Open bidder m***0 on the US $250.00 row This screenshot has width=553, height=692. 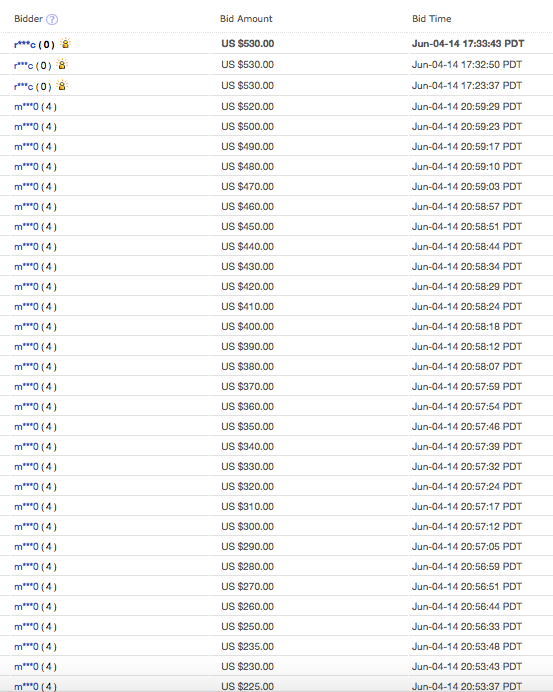pyautogui.click(x=26, y=627)
